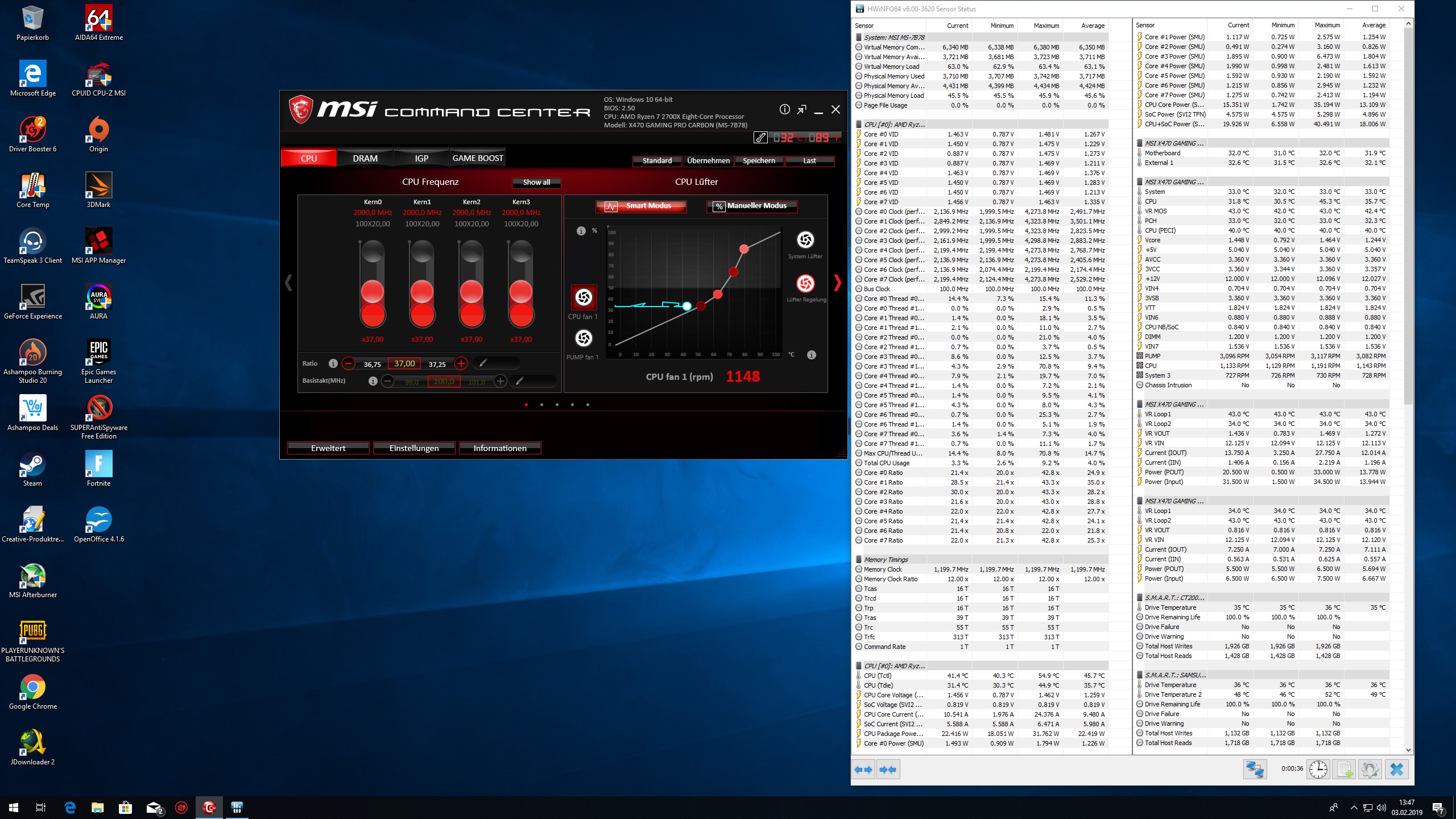
Task: Reset HWiNFO min/max clock button
Action: point(1318,770)
